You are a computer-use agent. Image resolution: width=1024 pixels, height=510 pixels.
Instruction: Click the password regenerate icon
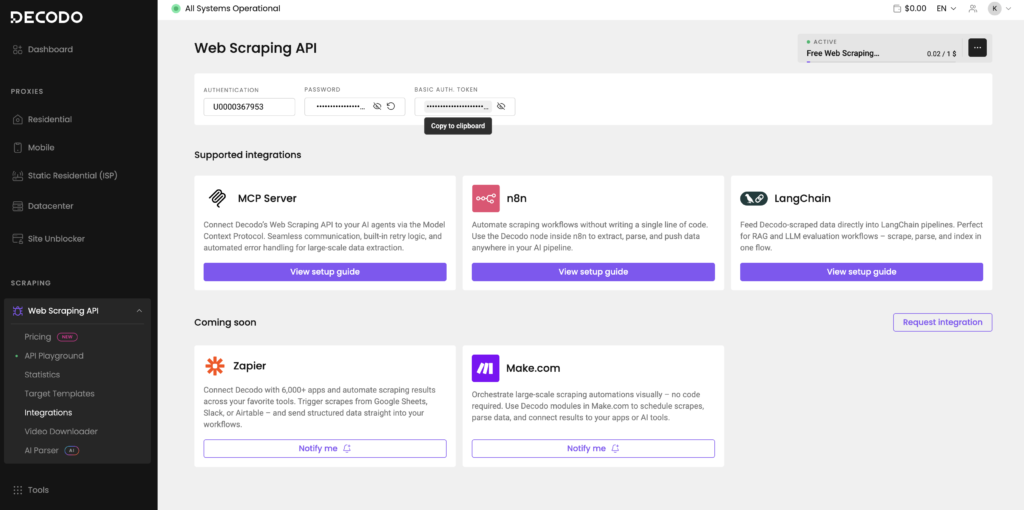[x=391, y=106]
